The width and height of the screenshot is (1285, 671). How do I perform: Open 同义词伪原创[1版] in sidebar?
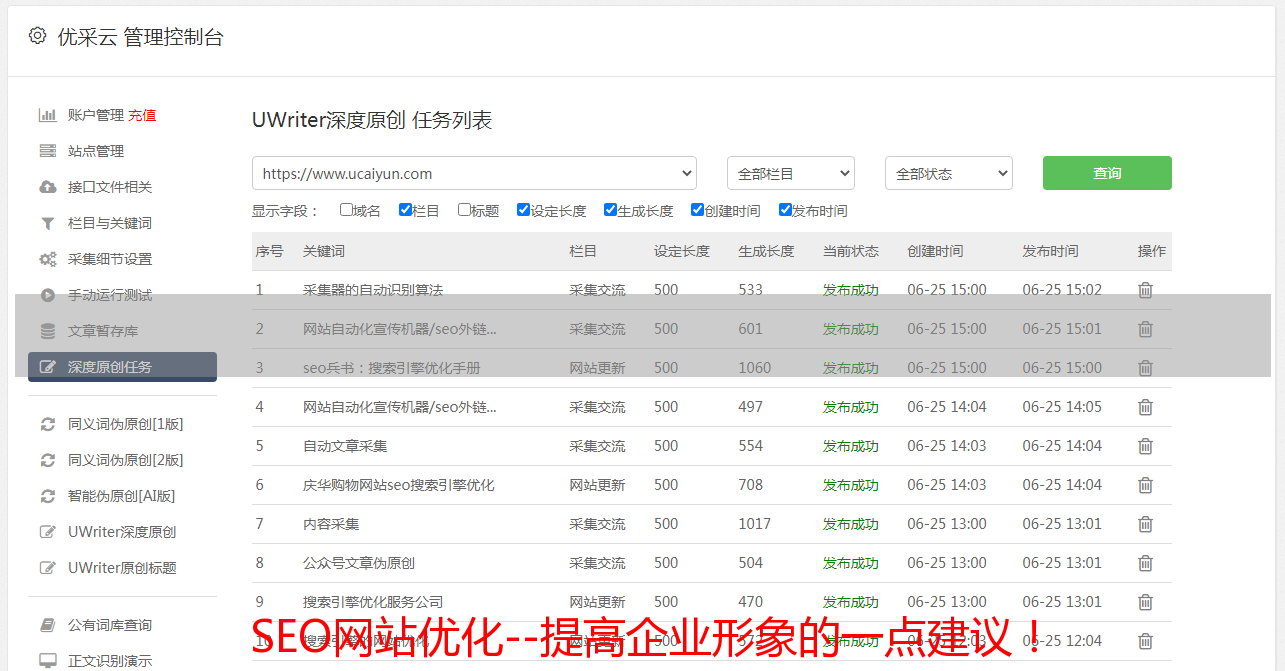125,424
